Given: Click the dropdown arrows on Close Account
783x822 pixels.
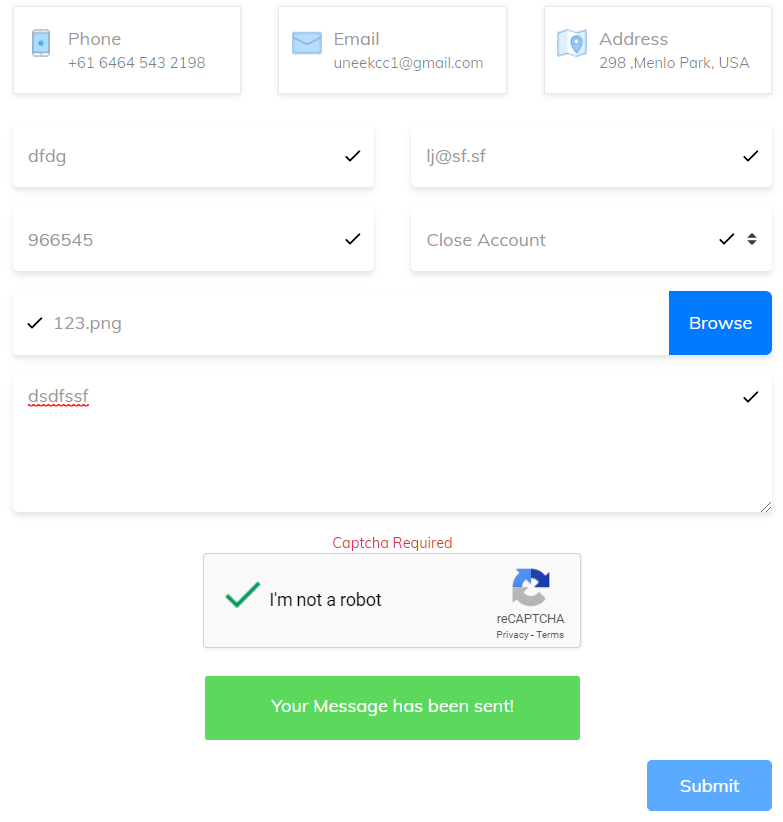Looking at the screenshot, I should pyautogui.click(x=752, y=240).
